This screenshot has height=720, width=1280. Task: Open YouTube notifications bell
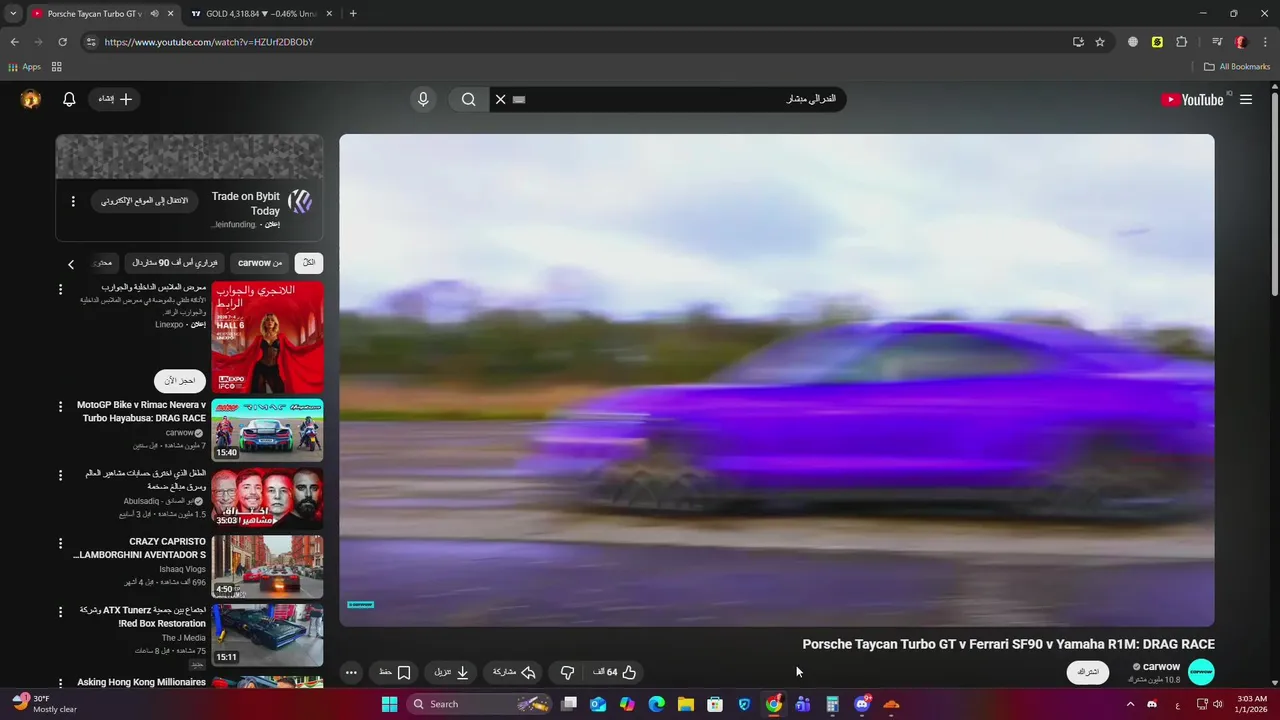[x=69, y=99]
